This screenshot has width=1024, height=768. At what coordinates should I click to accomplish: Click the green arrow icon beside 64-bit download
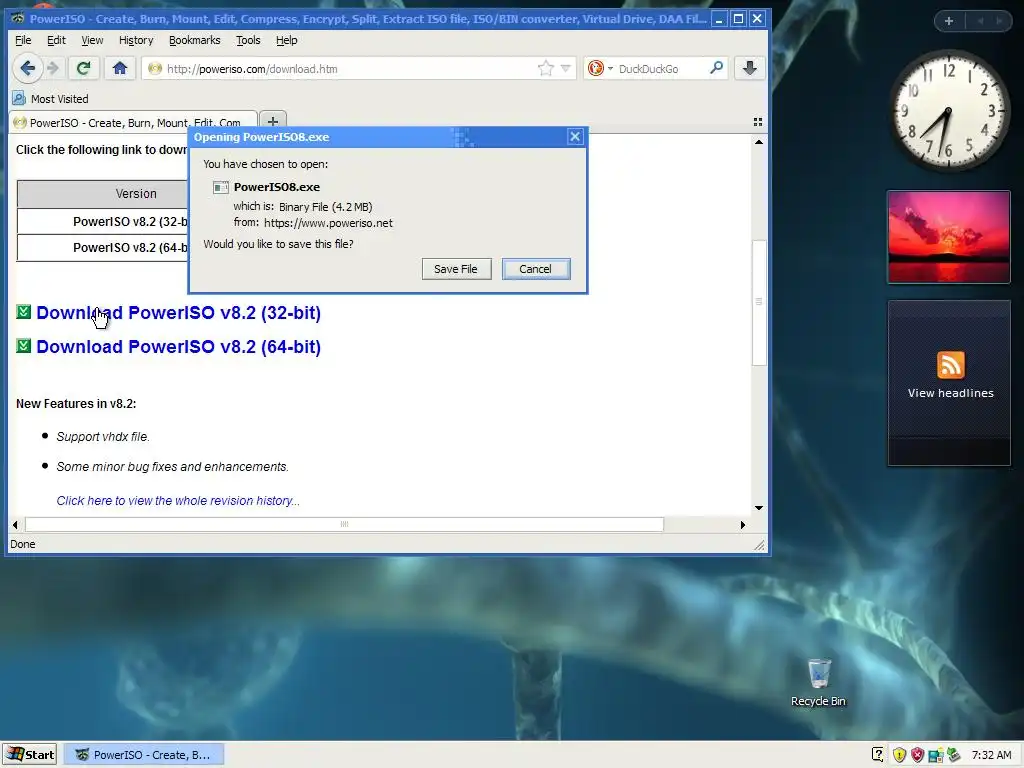[x=24, y=345]
